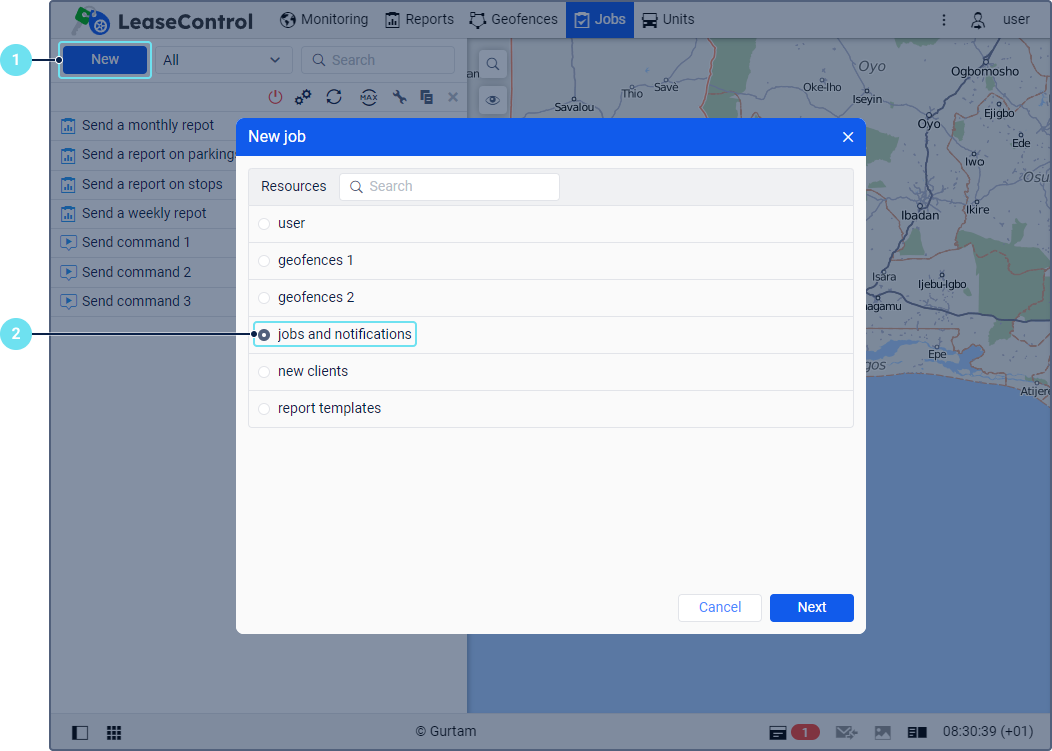Open the Geofences tab
The image size is (1052, 751).
[x=513, y=19]
